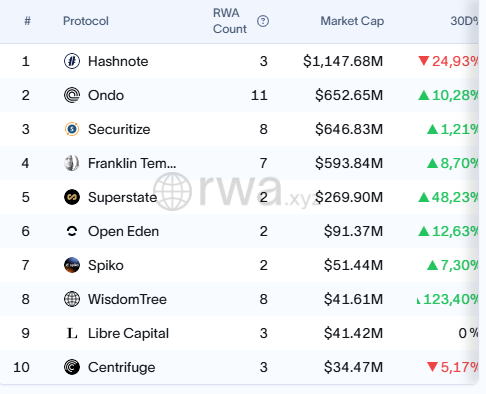The height and width of the screenshot is (394, 486).
Task: Sort table by Market Cap column header
Action: point(352,21)
